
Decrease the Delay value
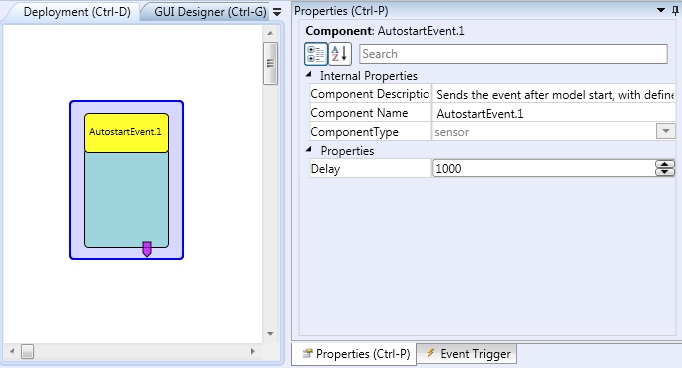(x=665, y=172)
